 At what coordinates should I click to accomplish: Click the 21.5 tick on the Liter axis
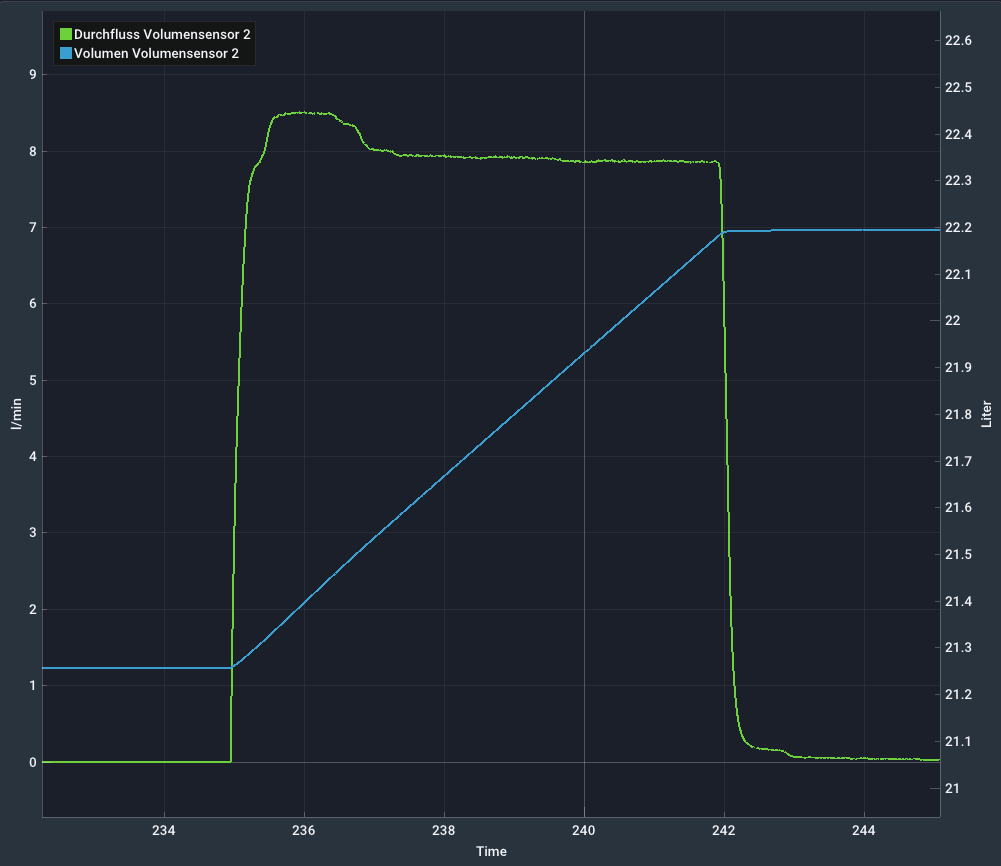click(958, 555)
